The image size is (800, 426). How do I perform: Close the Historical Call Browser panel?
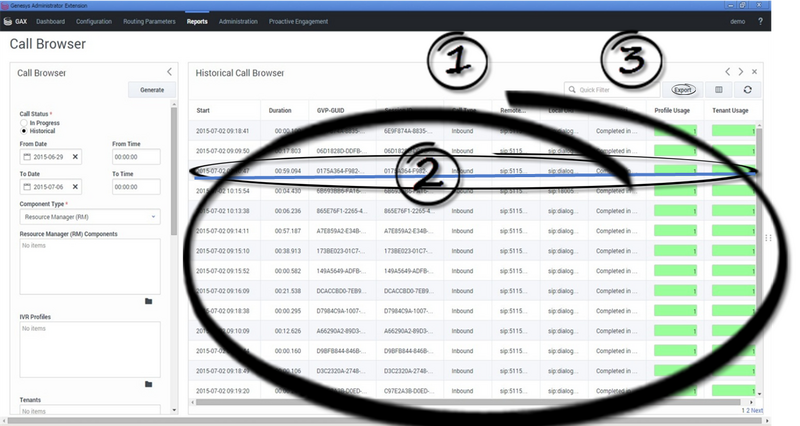(755, 72)
